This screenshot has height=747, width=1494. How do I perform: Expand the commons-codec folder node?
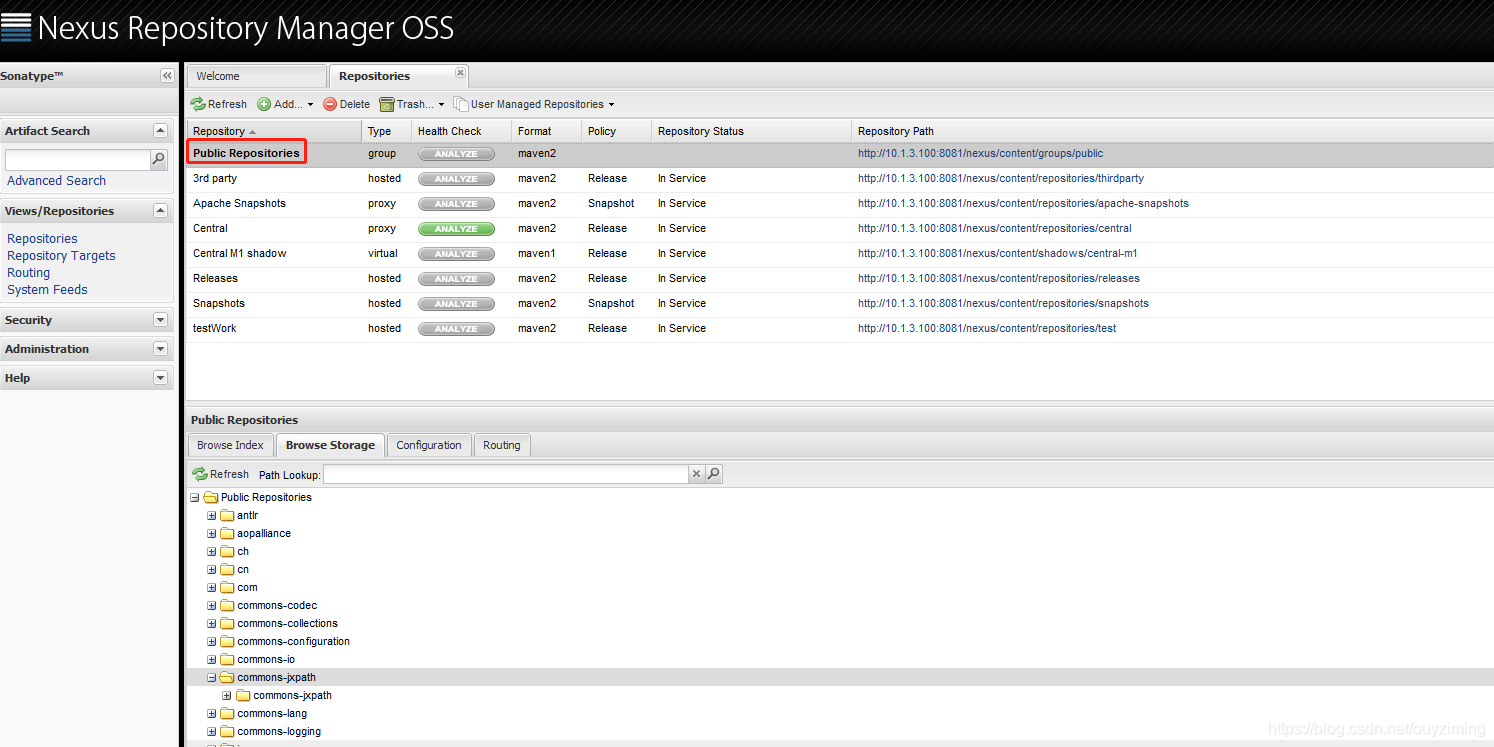(212, 606)
